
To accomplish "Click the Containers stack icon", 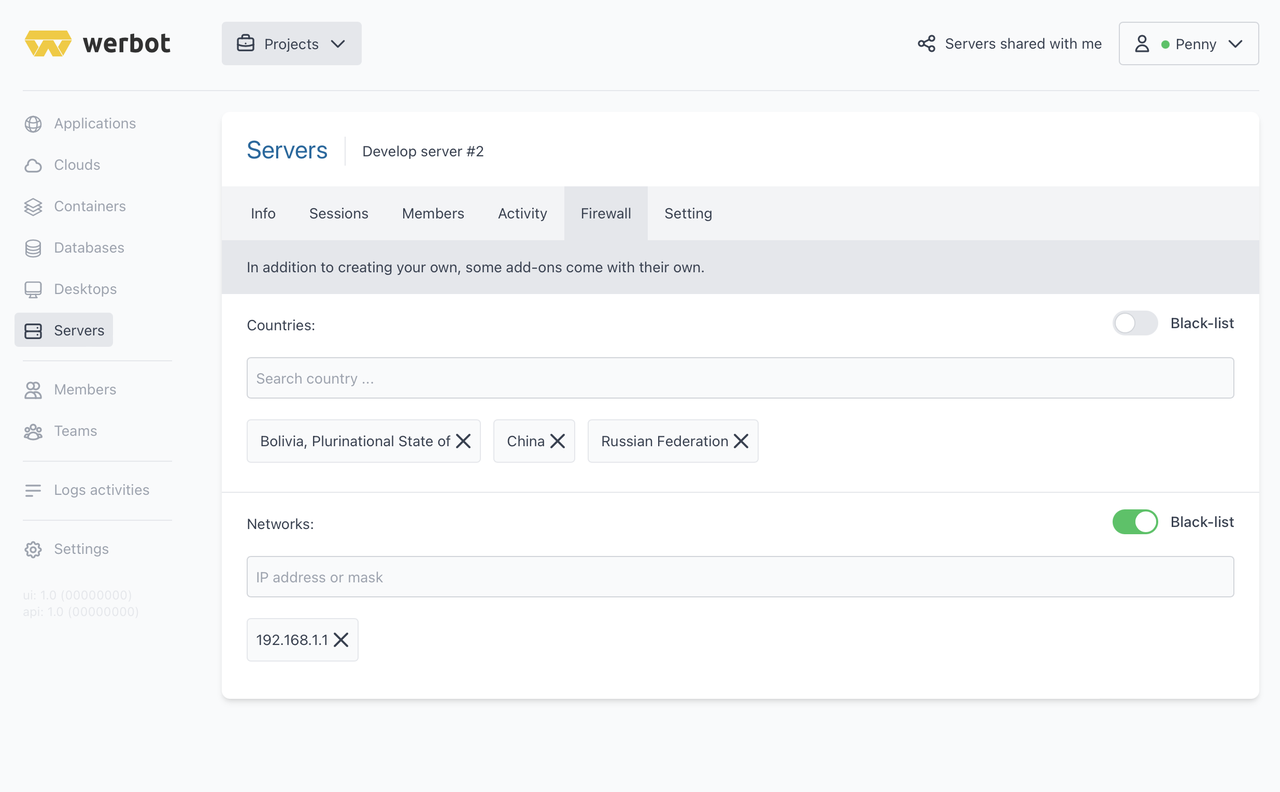I will point(33,206).
